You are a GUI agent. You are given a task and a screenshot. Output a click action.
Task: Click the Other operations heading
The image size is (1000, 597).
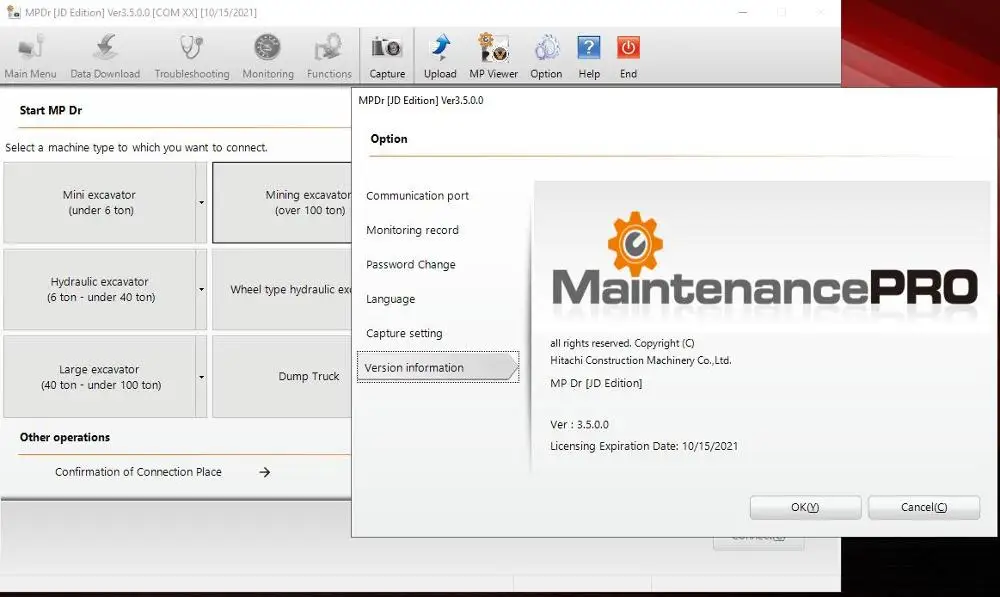pyautogui.click(x=64, y=437)
